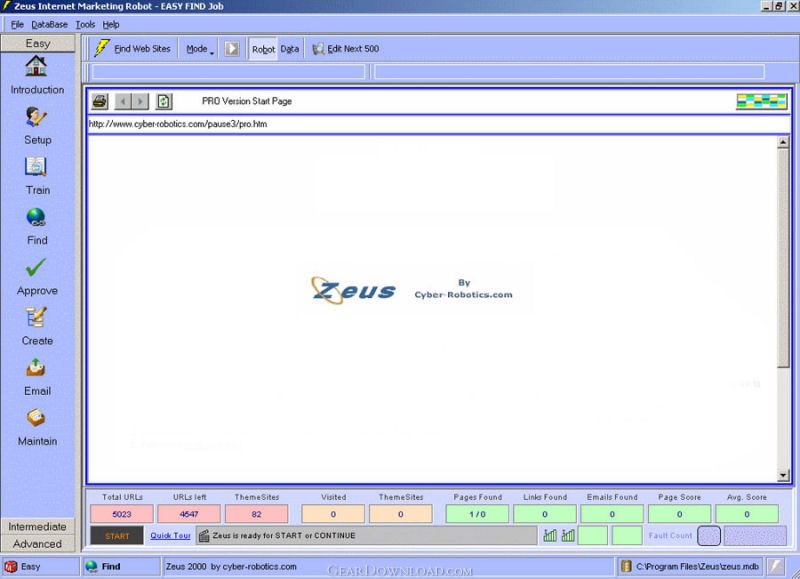Click the URLs left value 4647
800x579 pixels.
tap(189, 514)
